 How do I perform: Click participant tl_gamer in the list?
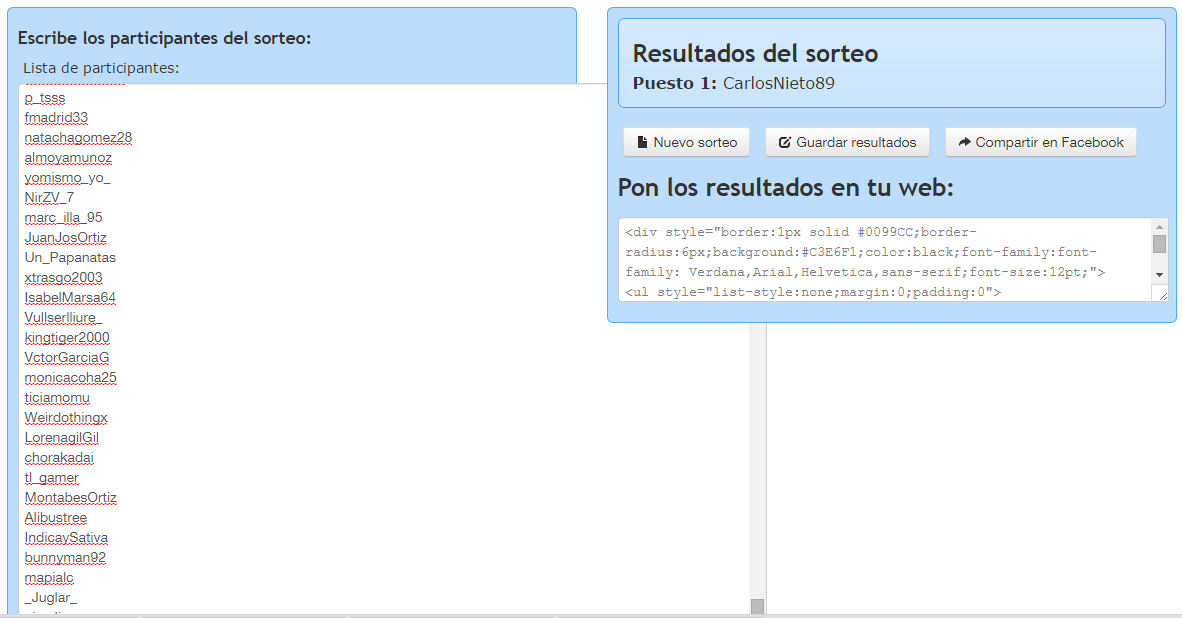pos(51,477)
